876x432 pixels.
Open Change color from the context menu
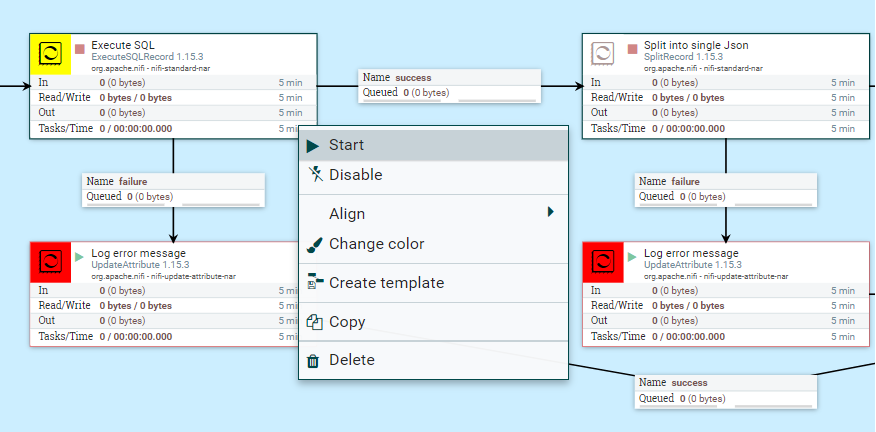click(x=376, y=244)
